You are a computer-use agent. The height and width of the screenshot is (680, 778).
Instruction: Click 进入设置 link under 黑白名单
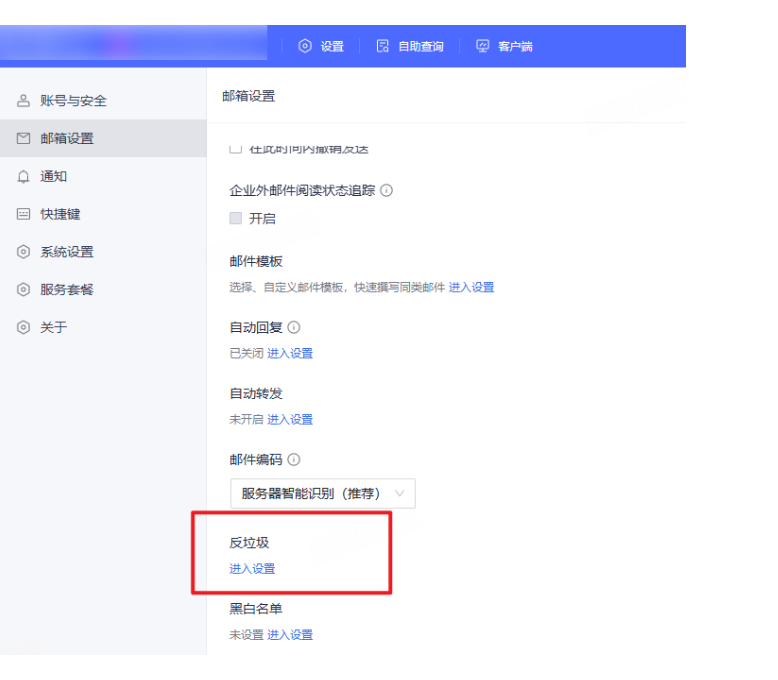[x=290, y=635]
